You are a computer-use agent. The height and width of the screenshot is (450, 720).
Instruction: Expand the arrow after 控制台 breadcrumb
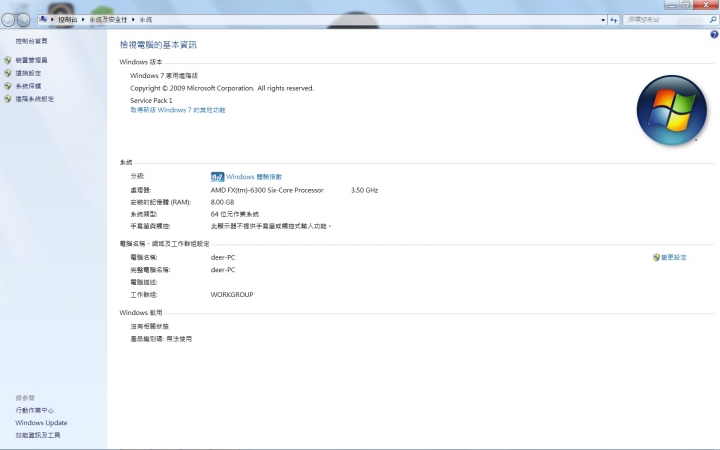click(83, 20)
